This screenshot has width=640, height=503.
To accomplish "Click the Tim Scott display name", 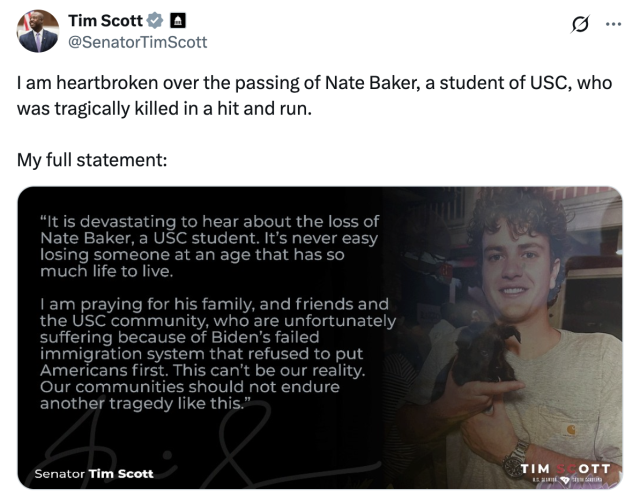I will [x=105, y=20].
